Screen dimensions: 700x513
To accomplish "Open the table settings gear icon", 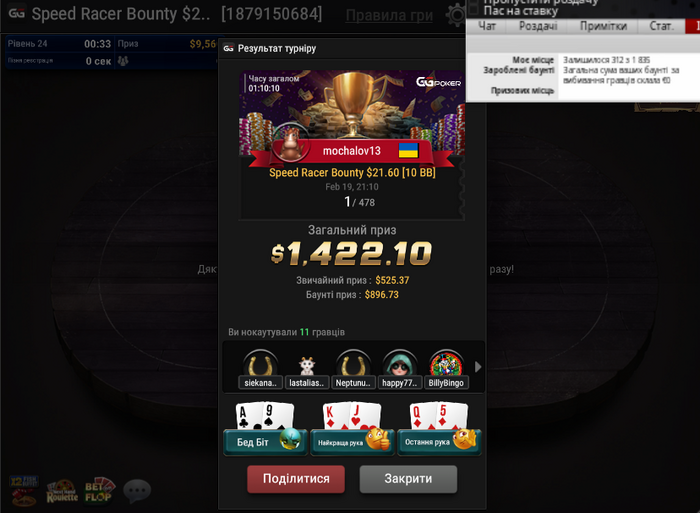I will pos(456,15).
